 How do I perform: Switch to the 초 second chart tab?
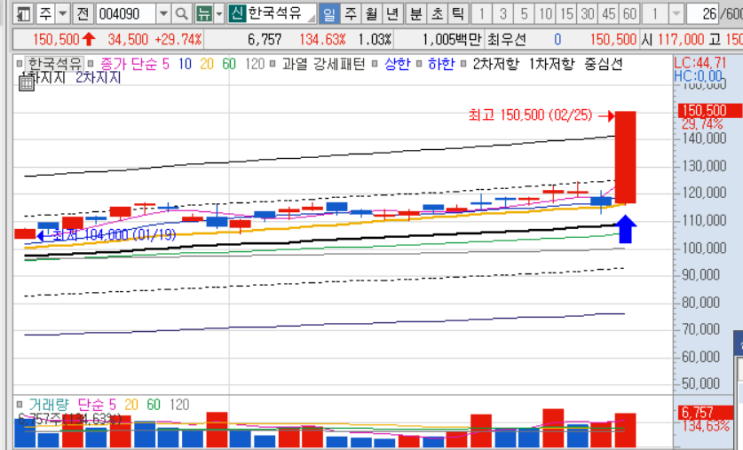pos(437,14)
